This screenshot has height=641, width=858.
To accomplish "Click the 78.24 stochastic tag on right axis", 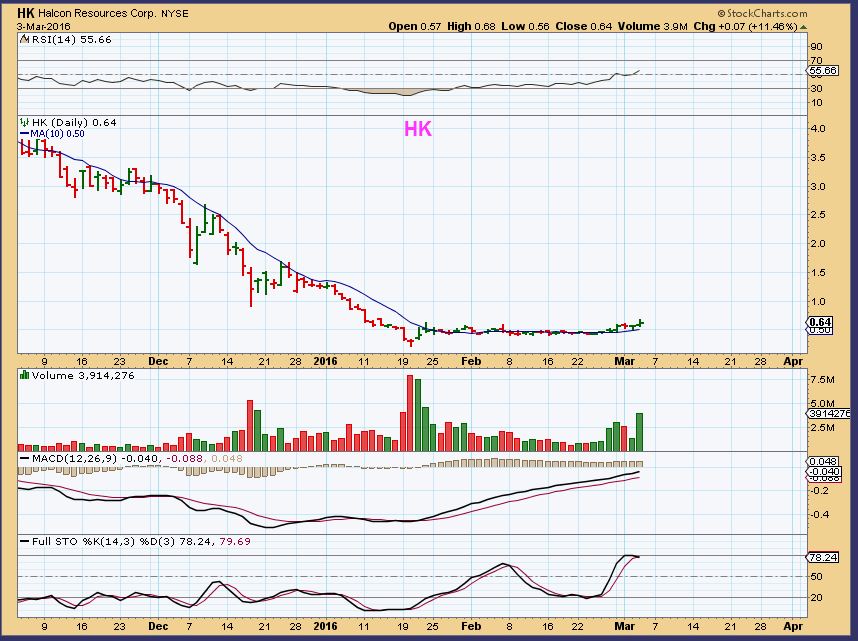I will click(x=822, y=557).
